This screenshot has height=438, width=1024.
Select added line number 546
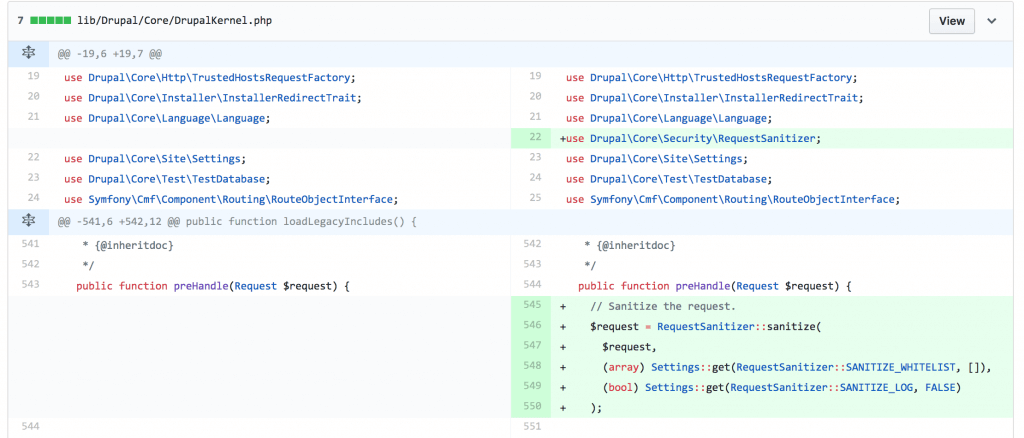531,326
